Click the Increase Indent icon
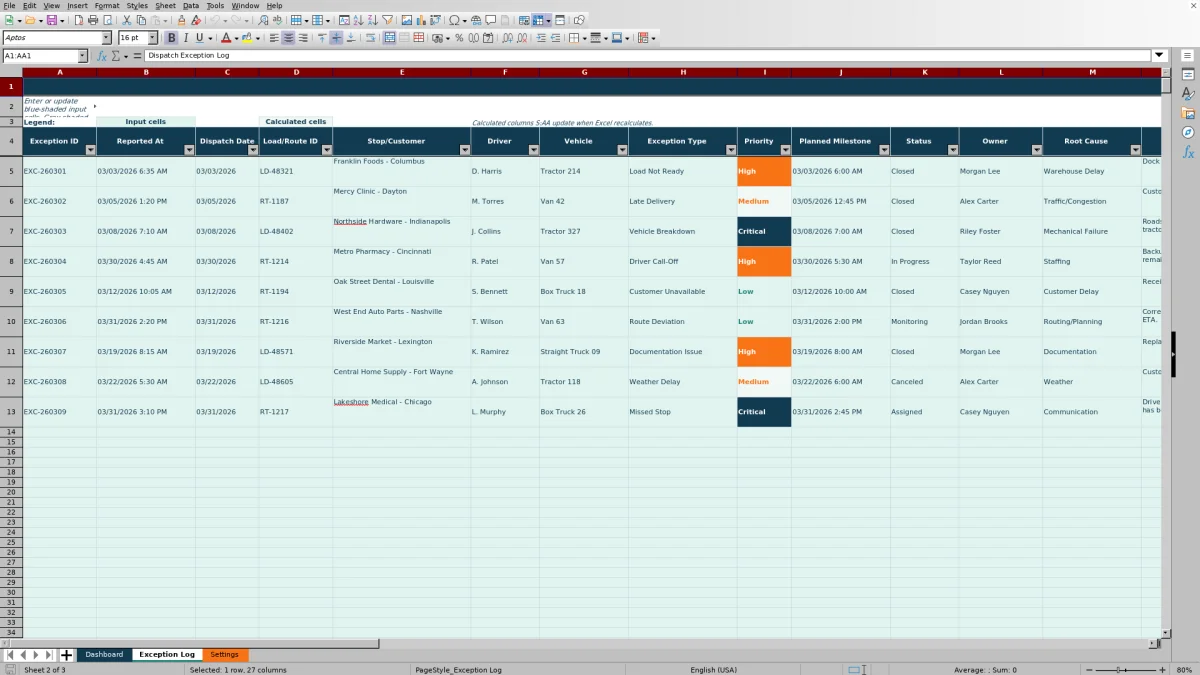1200x675 pixels. coord(542,38)
